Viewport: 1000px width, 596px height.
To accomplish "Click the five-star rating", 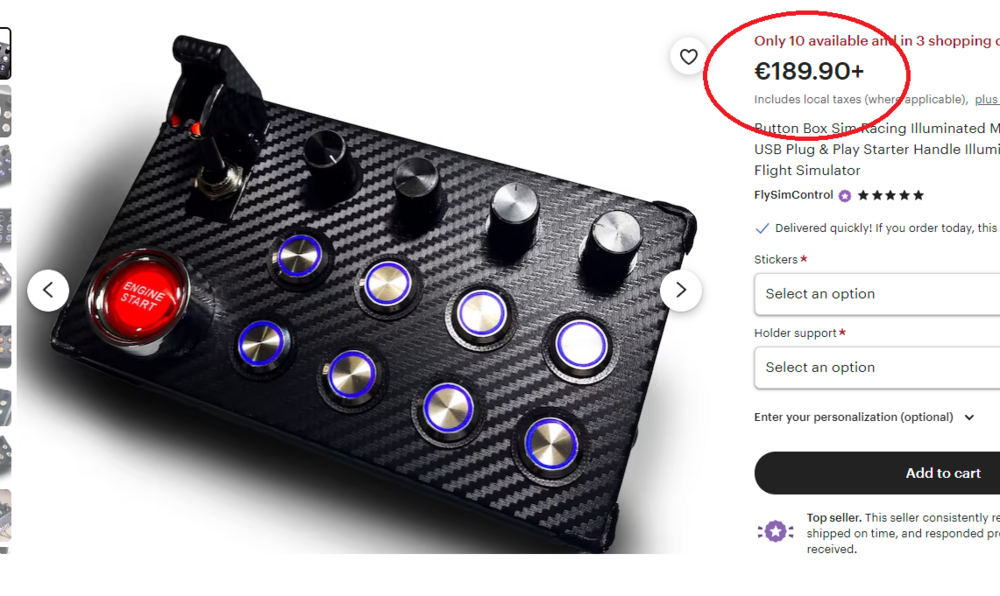I will [891, 196].
